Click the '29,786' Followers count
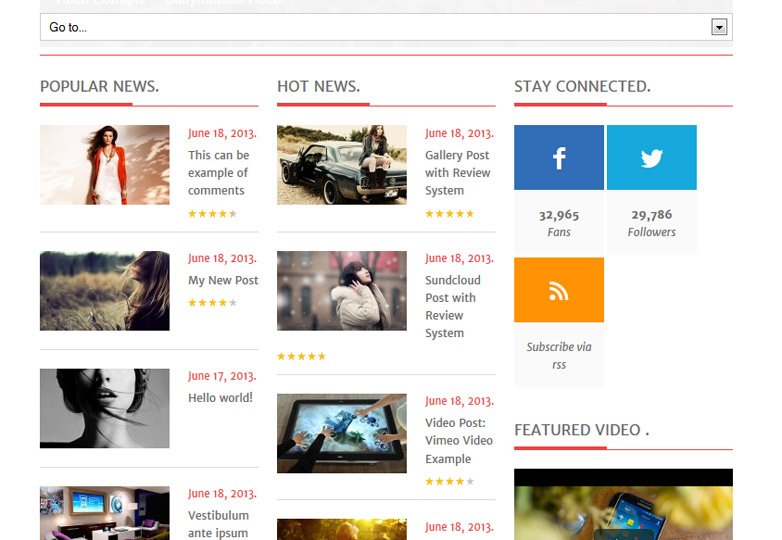The width and height of the screenshot is (782, 540). (x=651, y=215)
